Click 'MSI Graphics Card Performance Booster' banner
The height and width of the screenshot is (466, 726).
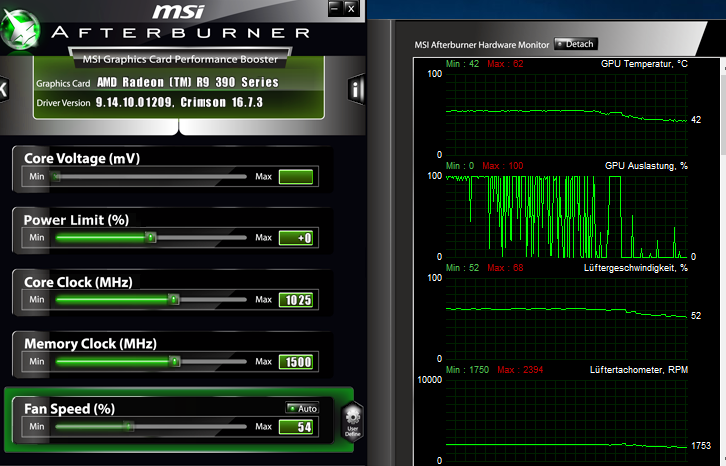click(x=180, y=59)
